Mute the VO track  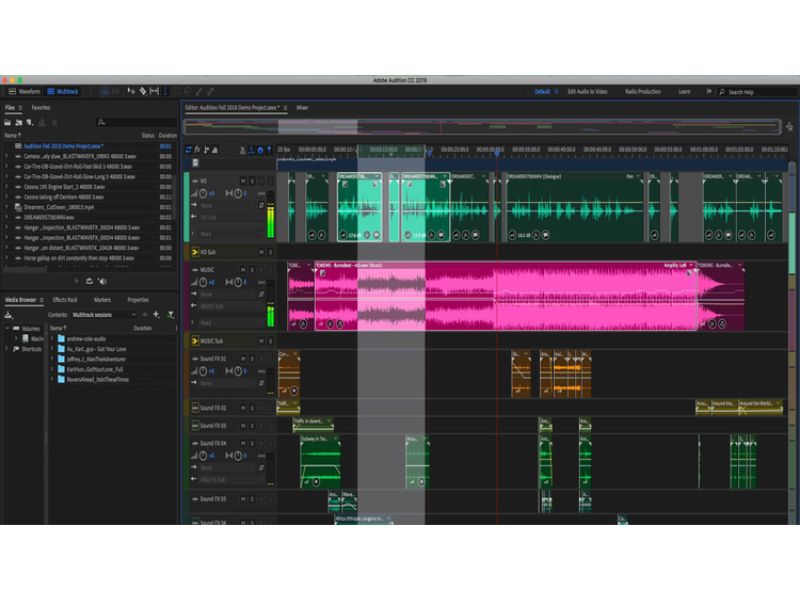[243, 181]
